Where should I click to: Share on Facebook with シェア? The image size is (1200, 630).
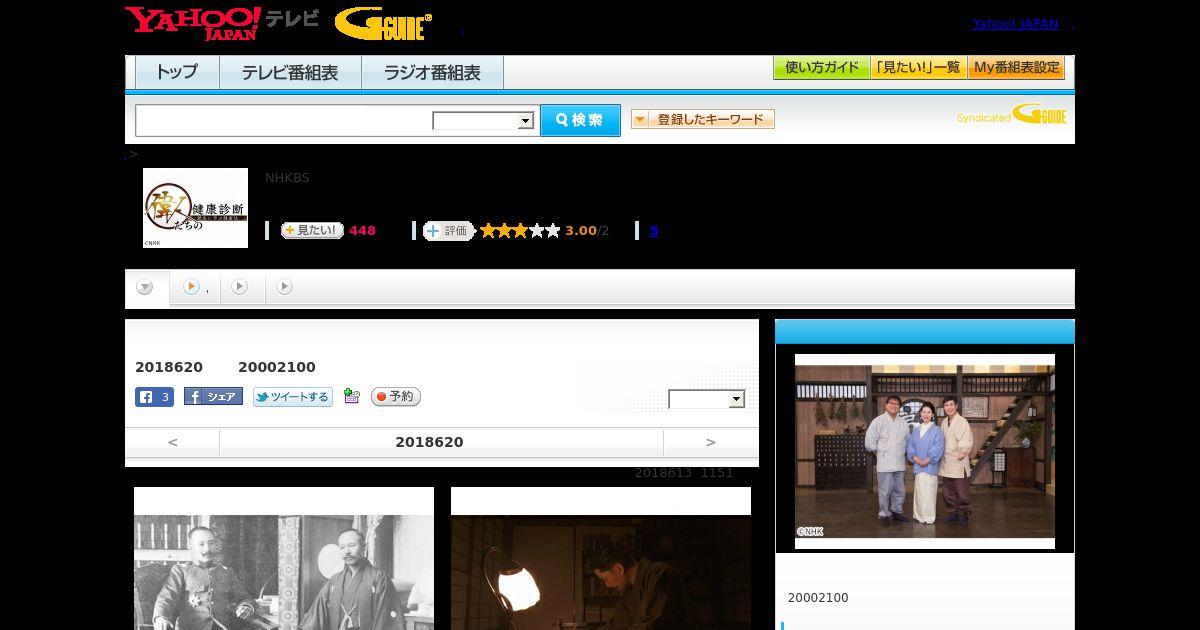pyautogui.click(x=213, y=397)
